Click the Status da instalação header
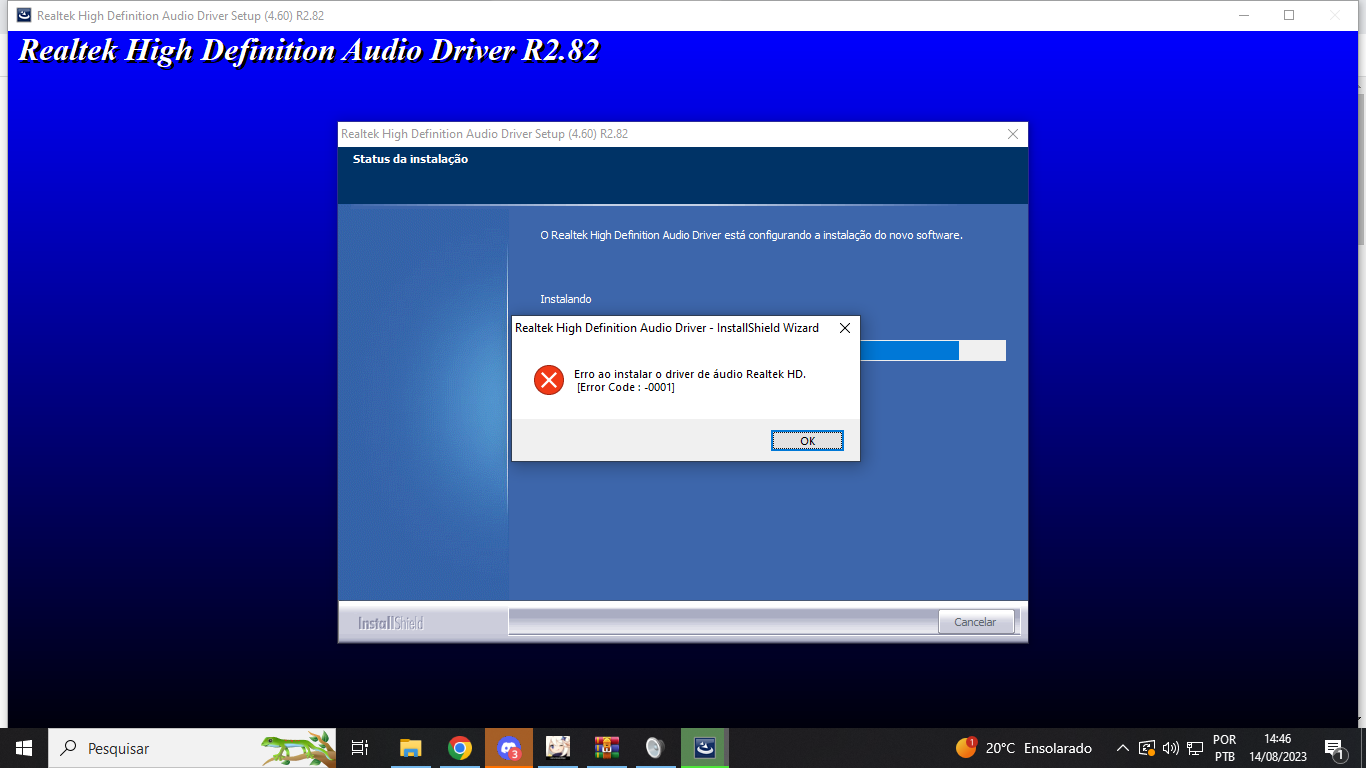 410,159
